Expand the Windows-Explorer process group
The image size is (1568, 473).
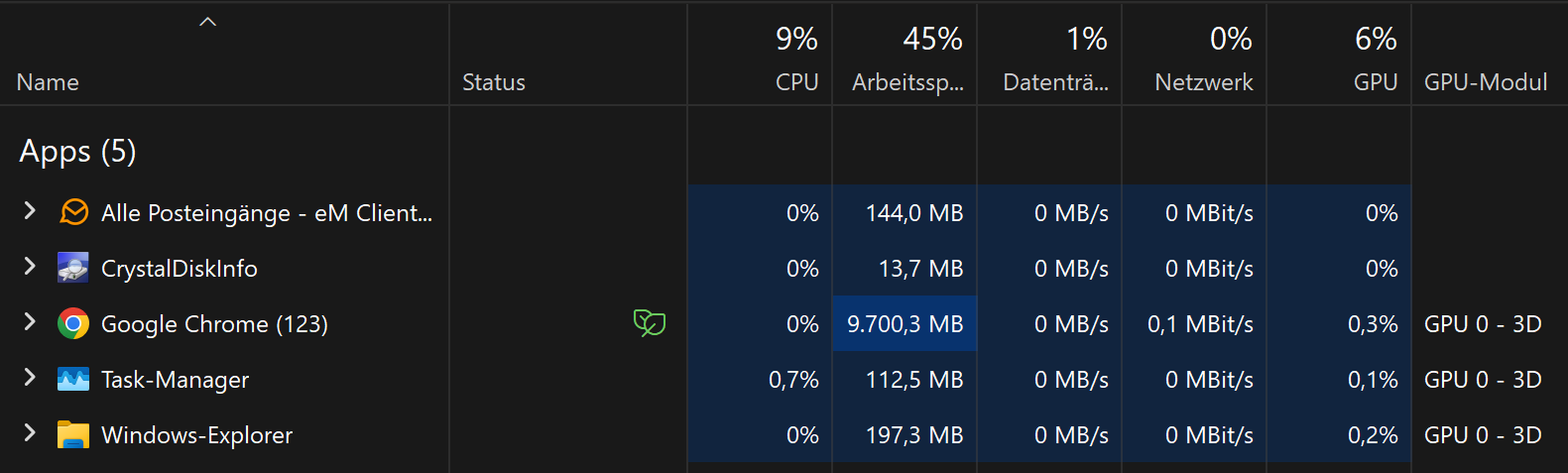click(x=30, y=432)
